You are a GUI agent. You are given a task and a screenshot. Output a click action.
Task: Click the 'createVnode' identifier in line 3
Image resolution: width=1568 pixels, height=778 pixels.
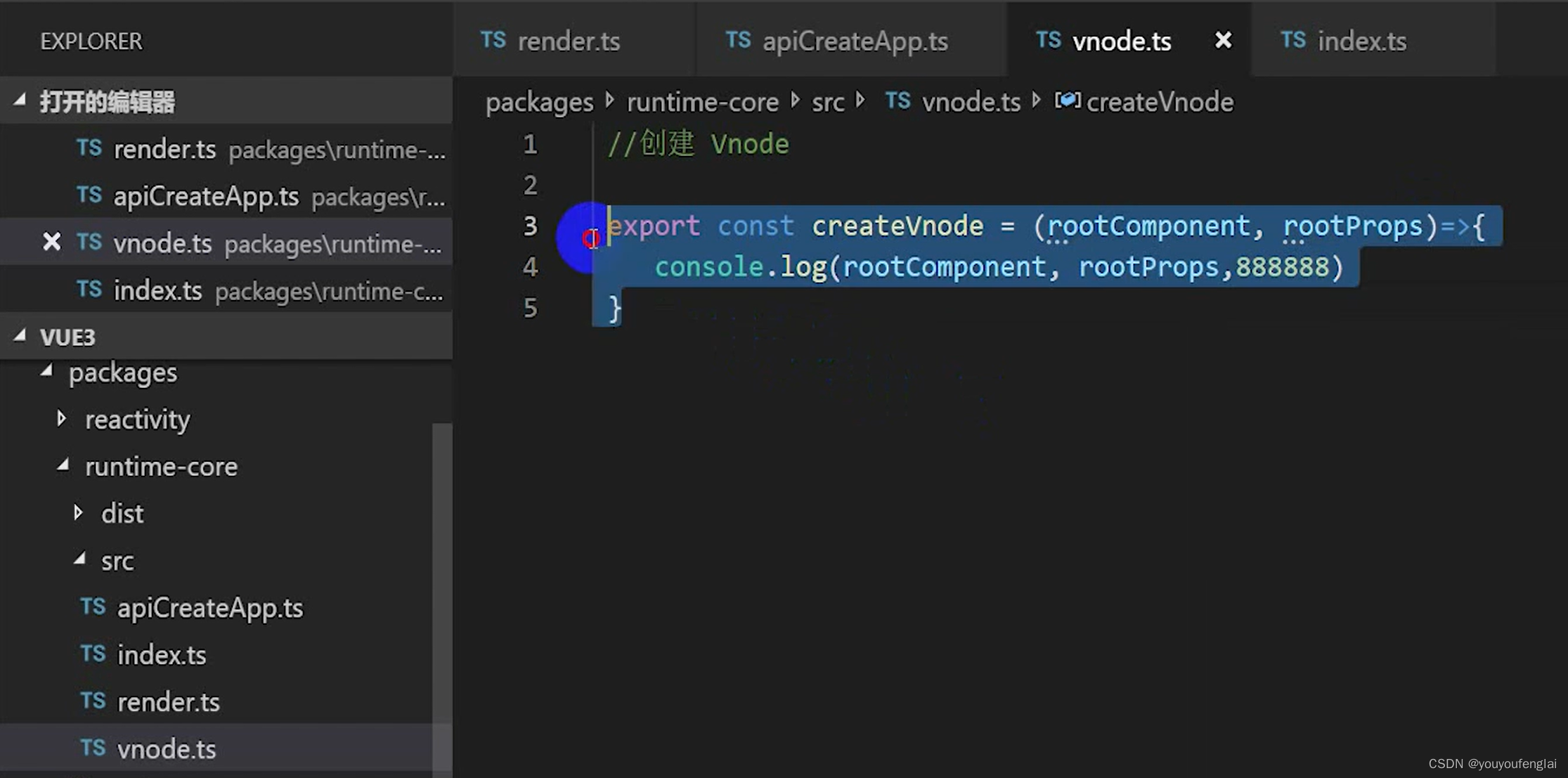(x=898, y=226)
